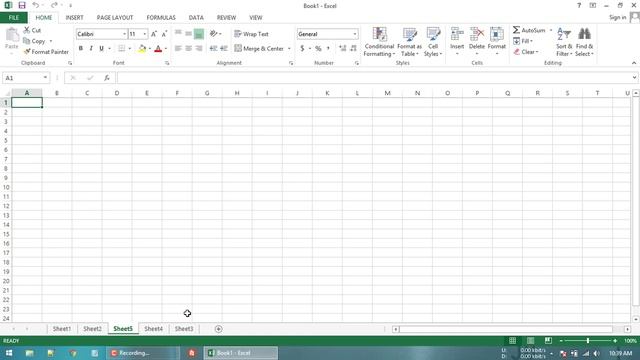This screenshot has width=640, height=360.
Task: Click Decrease Decimal icon
Action: [353, 49]
